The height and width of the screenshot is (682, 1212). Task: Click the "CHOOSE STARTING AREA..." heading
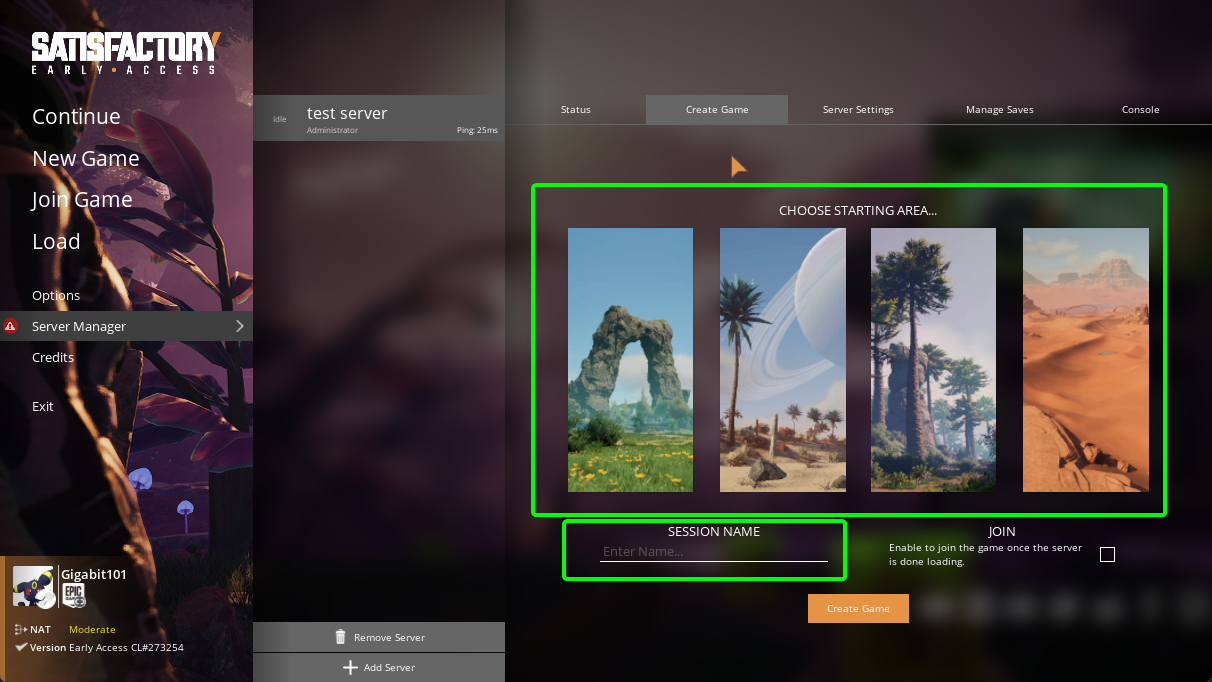[858, 211]
